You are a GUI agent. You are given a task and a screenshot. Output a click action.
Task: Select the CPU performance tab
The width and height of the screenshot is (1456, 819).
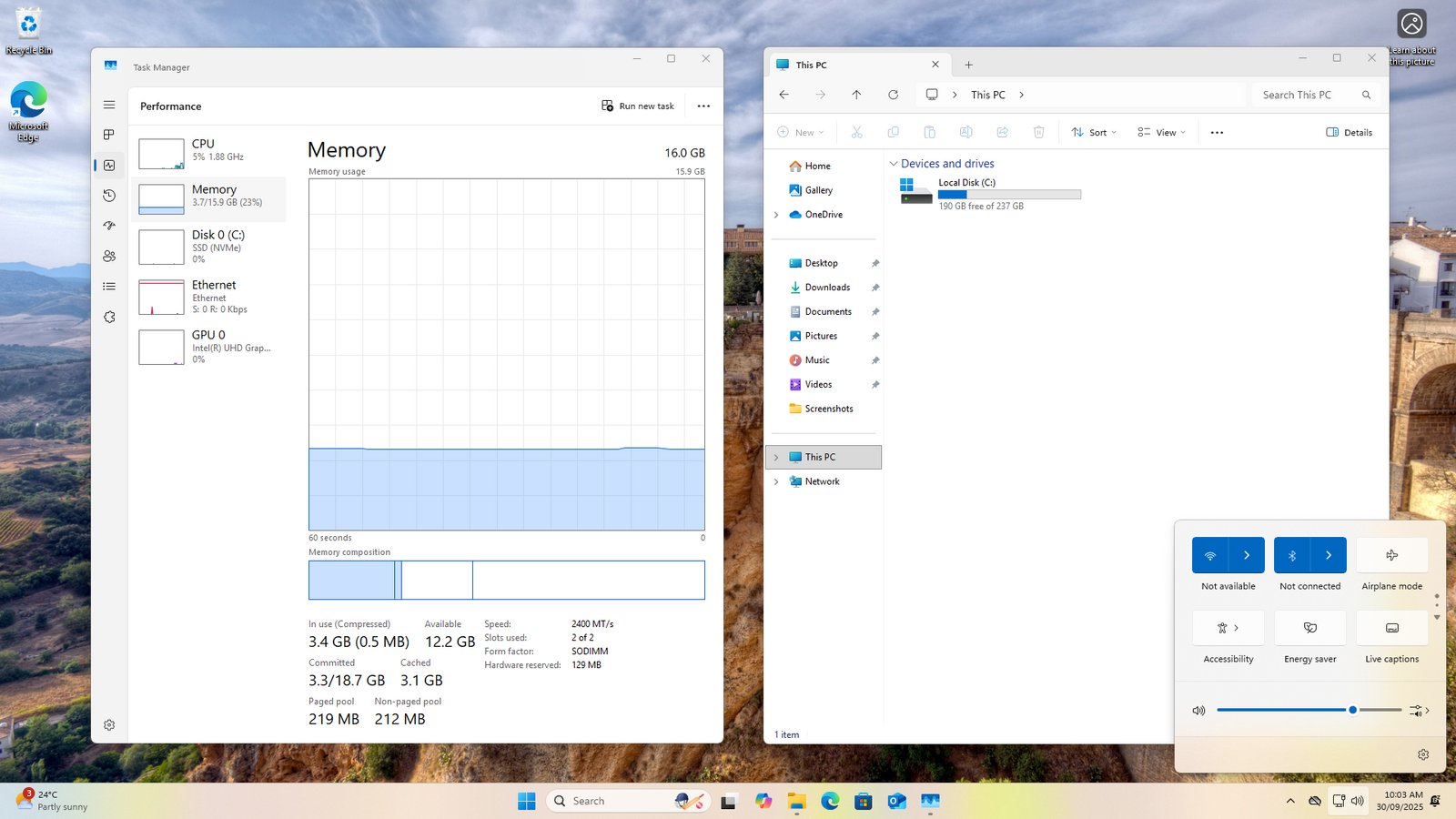[211, 151]
